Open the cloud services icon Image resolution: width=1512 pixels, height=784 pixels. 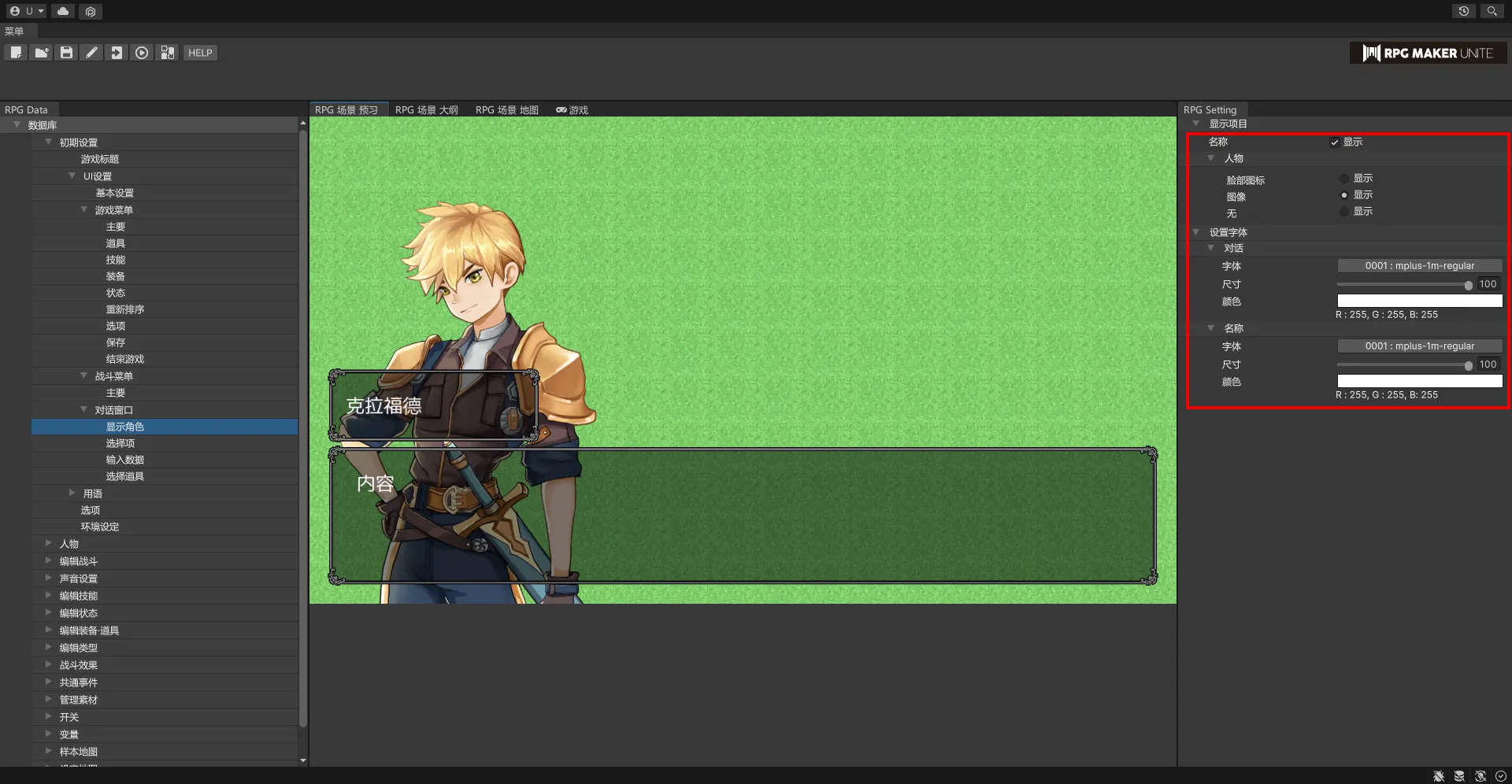point(63,11)
